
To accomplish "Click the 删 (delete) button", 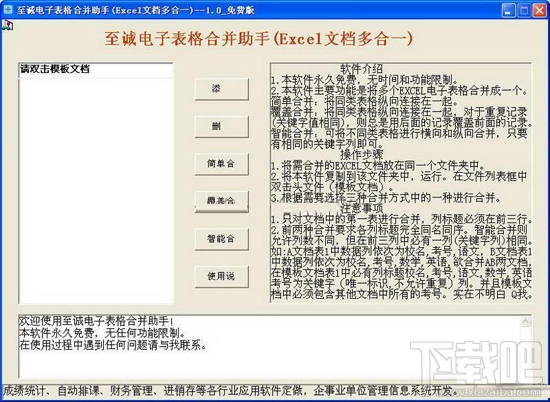I will [222, 127].
